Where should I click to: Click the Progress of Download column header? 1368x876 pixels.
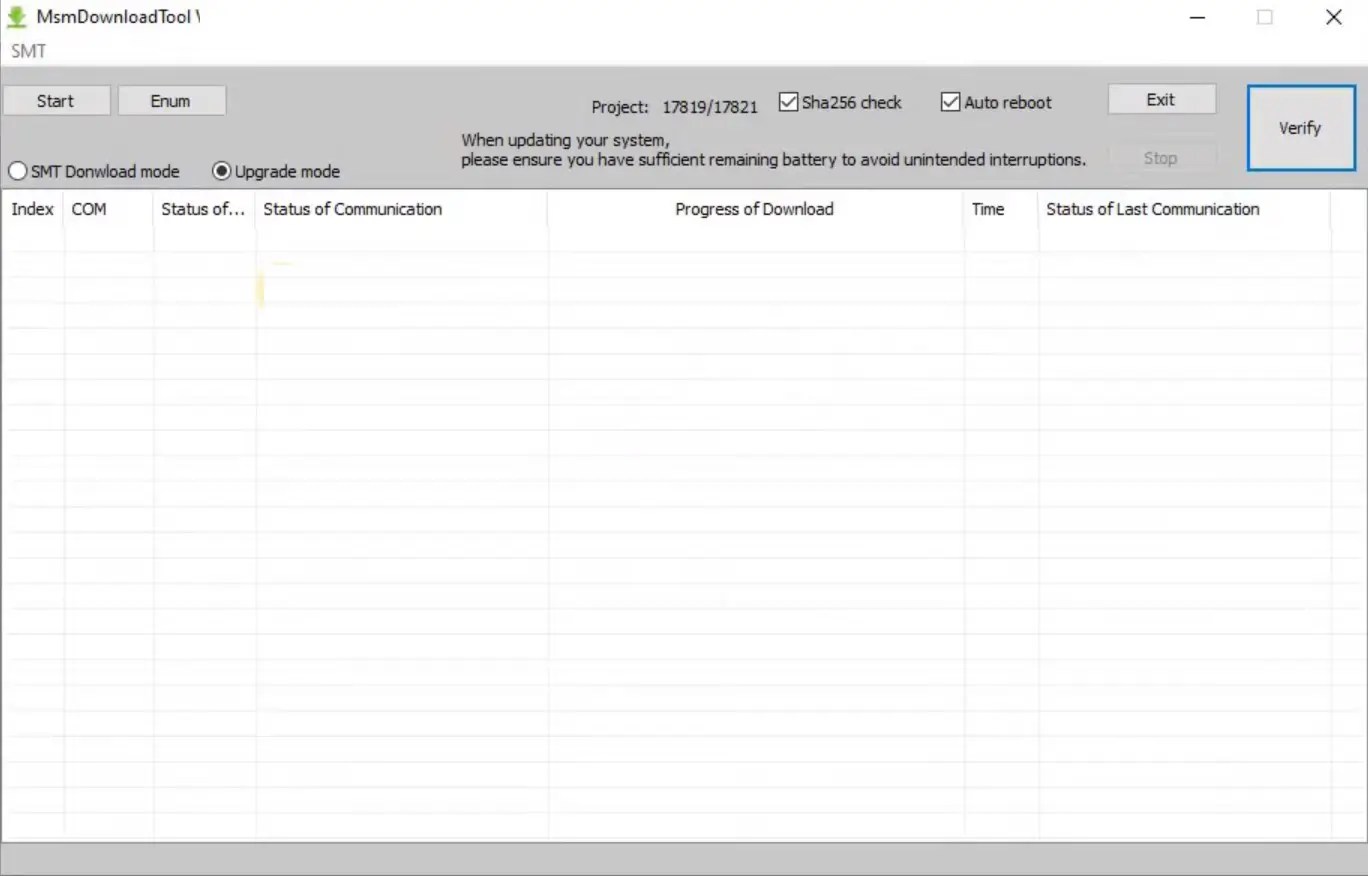(x=754, y=209)
